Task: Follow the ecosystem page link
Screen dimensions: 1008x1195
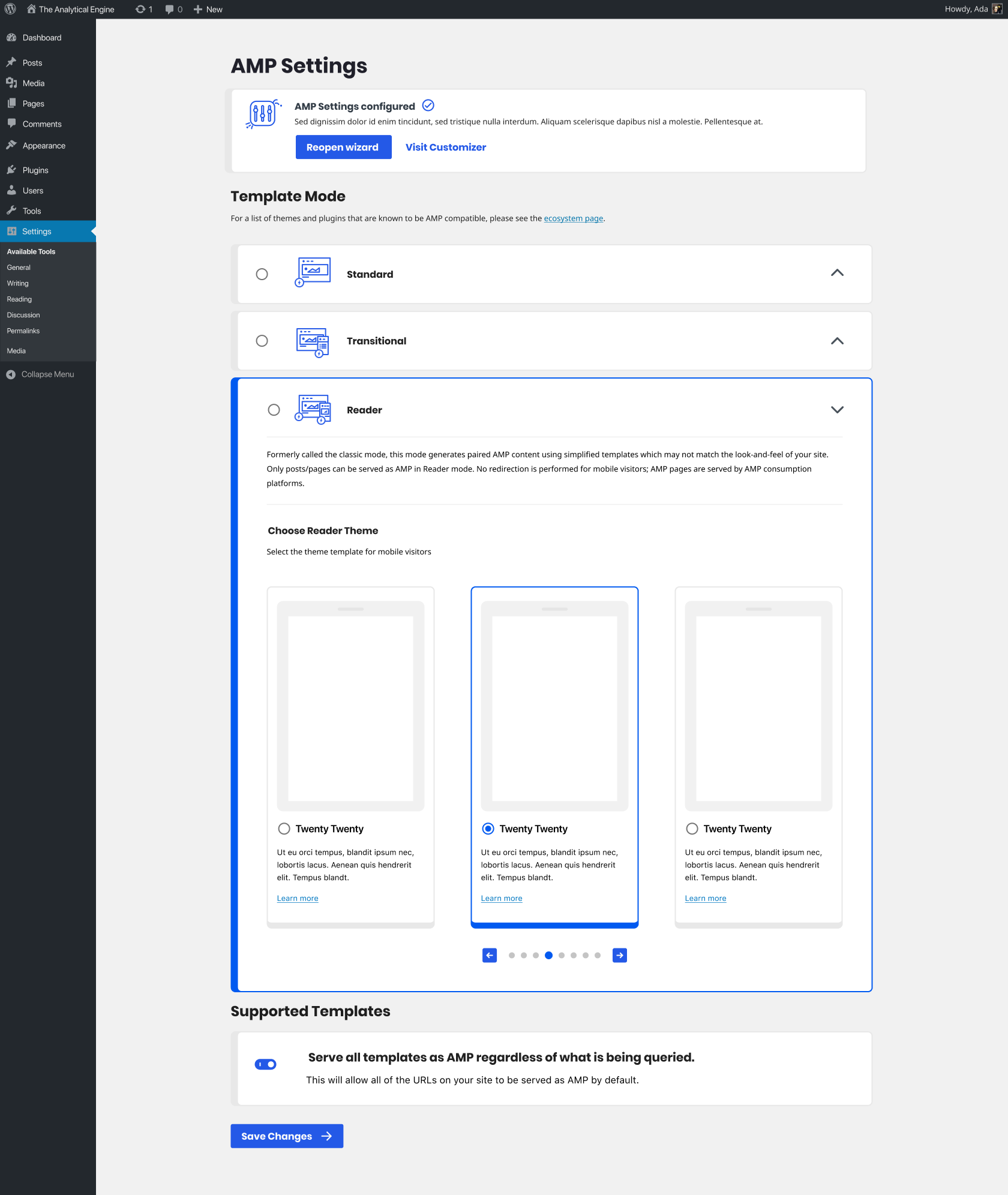Action: click(574, 218)
